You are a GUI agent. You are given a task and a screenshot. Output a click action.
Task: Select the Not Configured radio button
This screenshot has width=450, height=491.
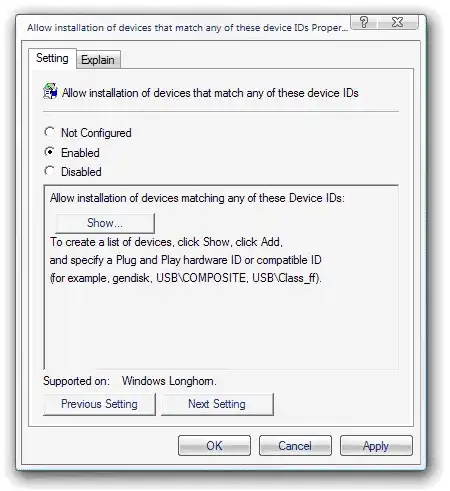50,132
